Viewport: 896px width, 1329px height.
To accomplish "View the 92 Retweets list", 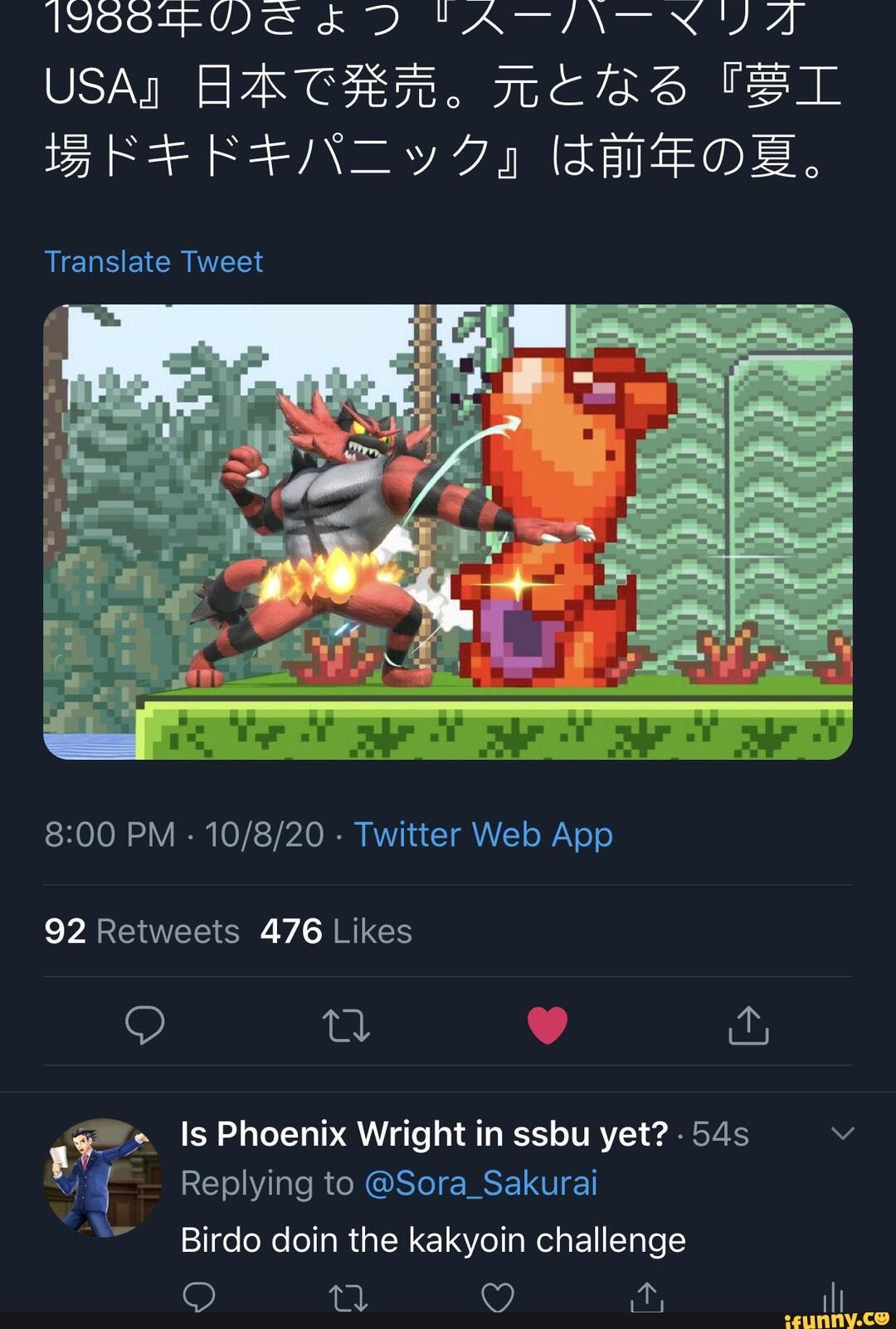I will click(x=142, y=931).
